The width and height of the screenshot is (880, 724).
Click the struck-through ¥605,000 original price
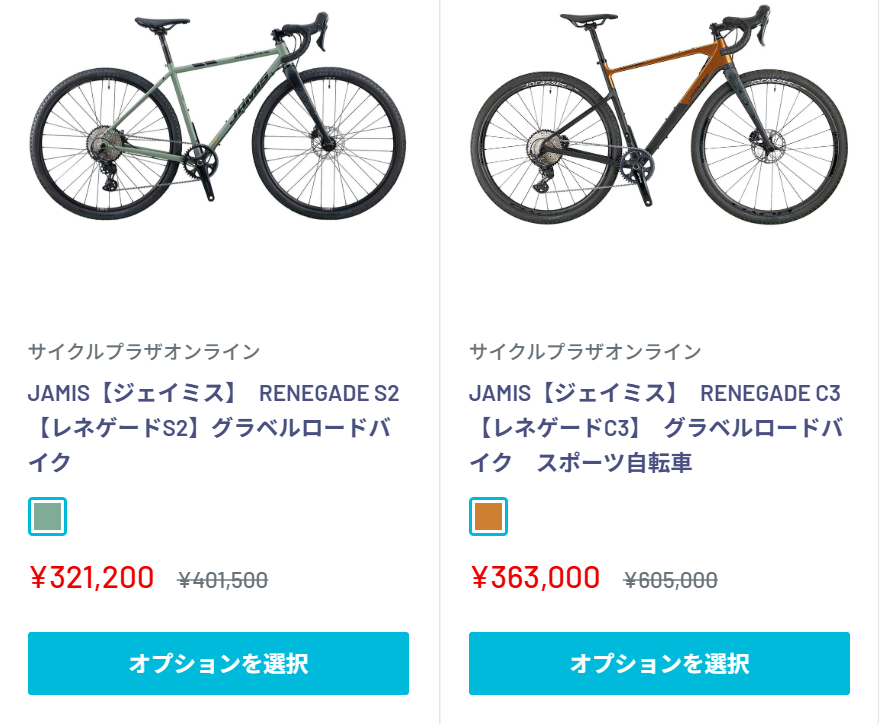click(x=670, y=580)
